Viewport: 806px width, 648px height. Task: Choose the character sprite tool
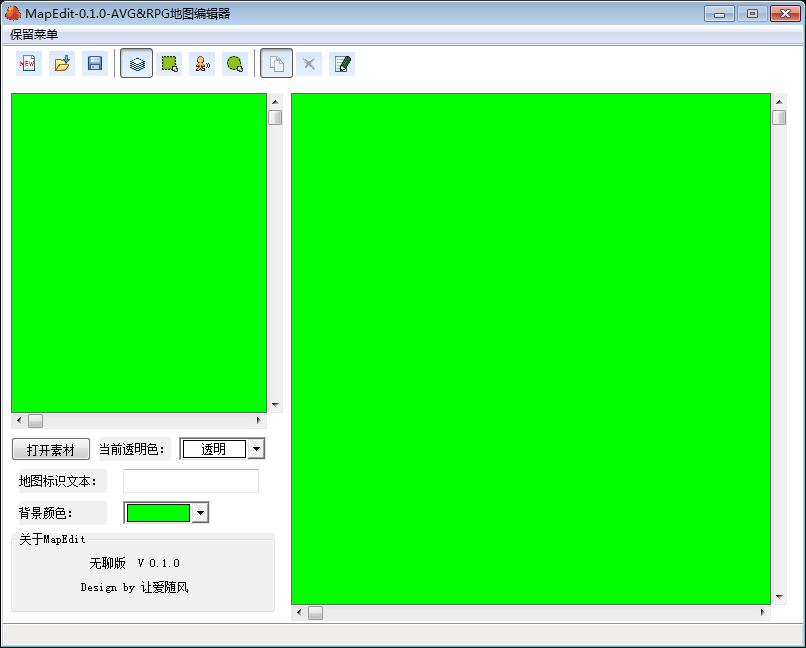click(202, 64)
